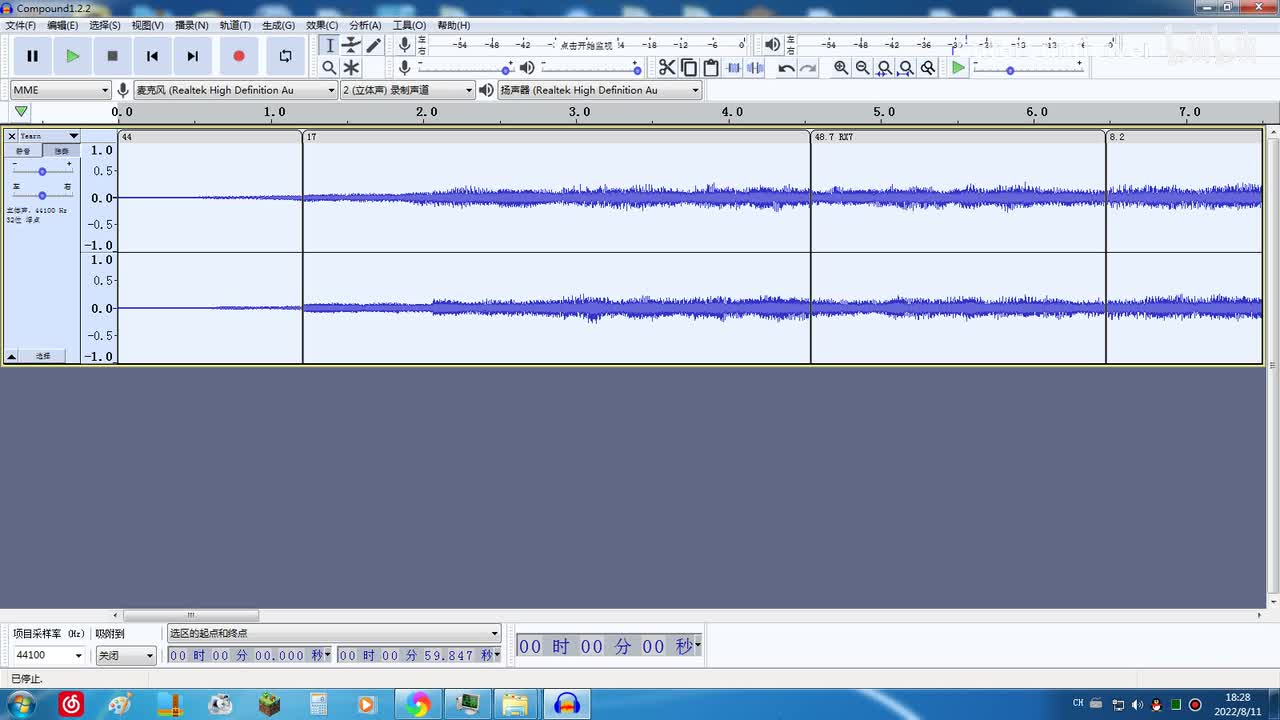The width and height of the screenshot is (1280, 720).
Task: Close the Yearn track with X
Action: (x=12, y=136)
